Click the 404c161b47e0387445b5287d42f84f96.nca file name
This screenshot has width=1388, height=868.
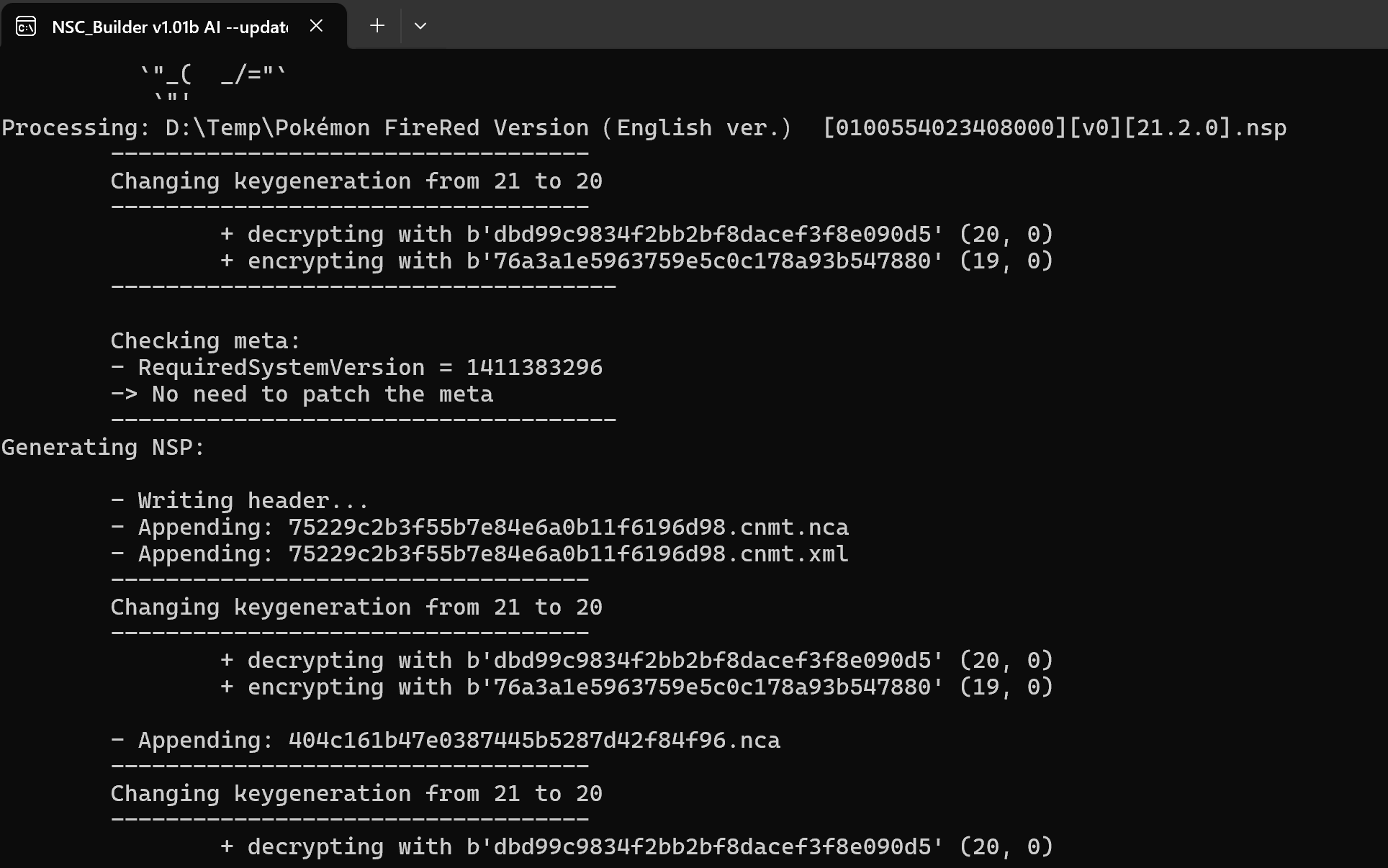pos(534,741)
